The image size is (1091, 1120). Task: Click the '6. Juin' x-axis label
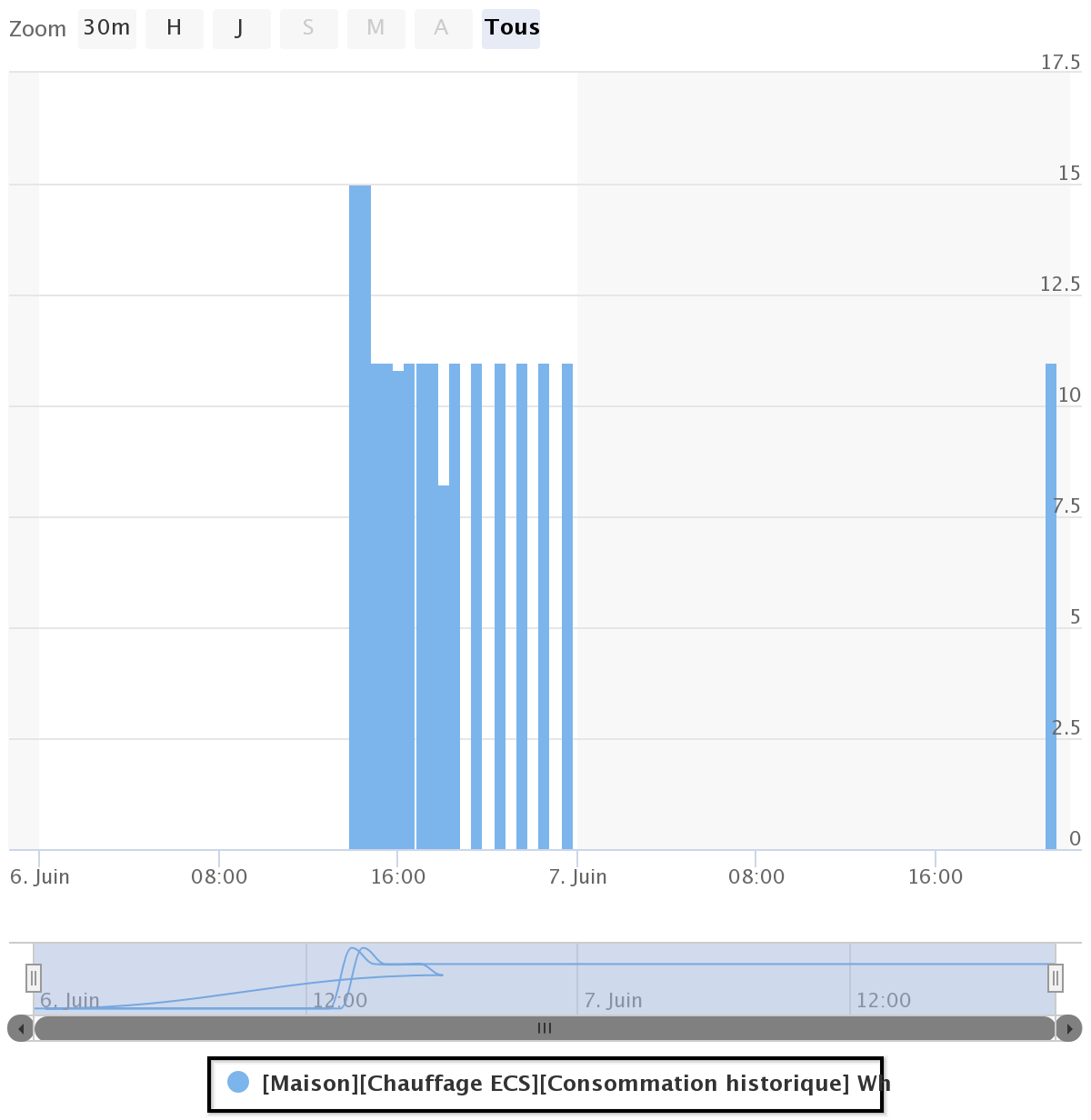(40, 877)
